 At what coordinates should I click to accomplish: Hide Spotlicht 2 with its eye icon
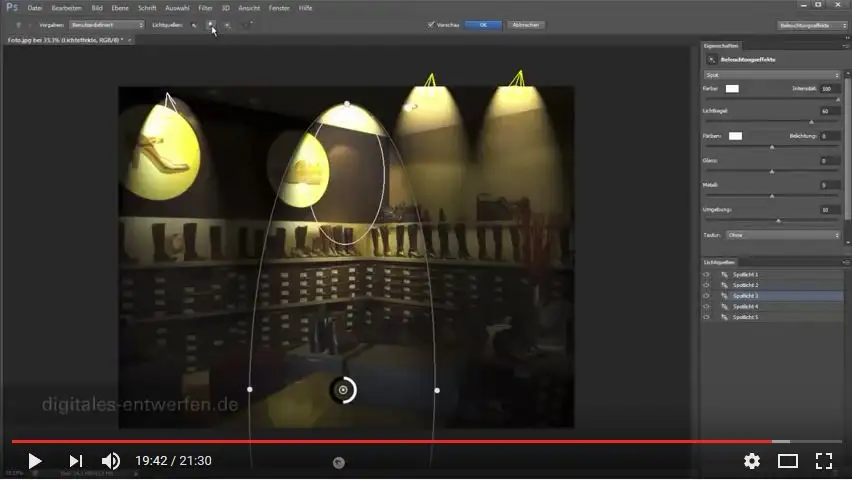706,285
